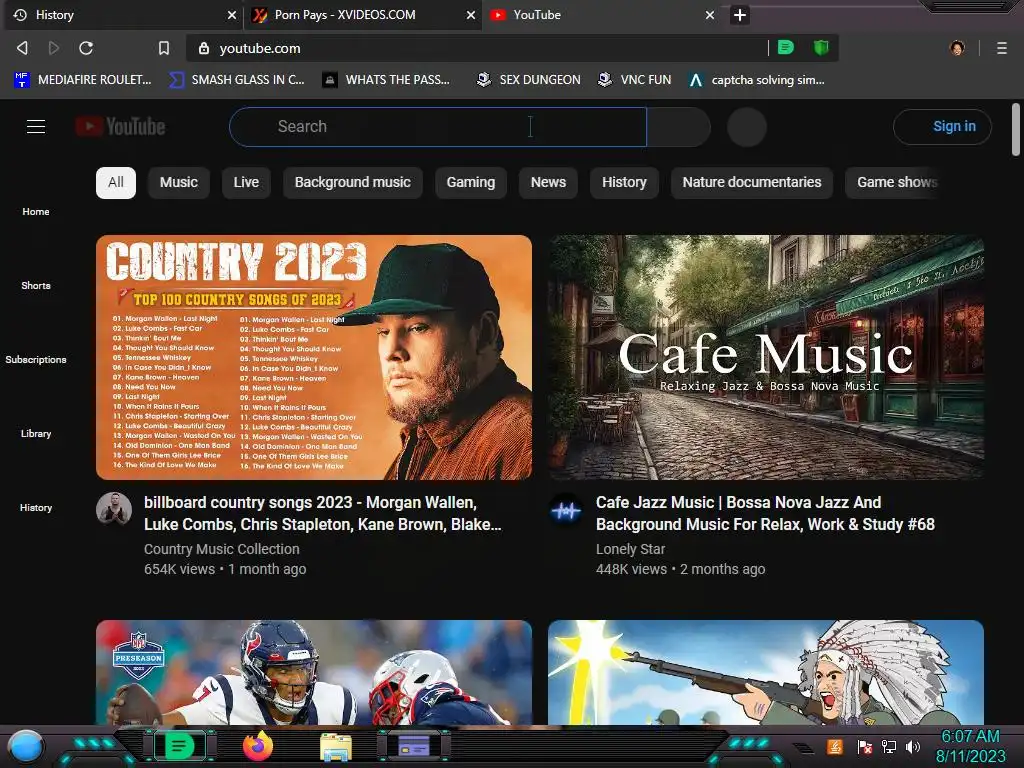The height and width of the screenshot is (768, 1024).
Task: Open Home in YouTube sidebar
Action: (36, 211)
